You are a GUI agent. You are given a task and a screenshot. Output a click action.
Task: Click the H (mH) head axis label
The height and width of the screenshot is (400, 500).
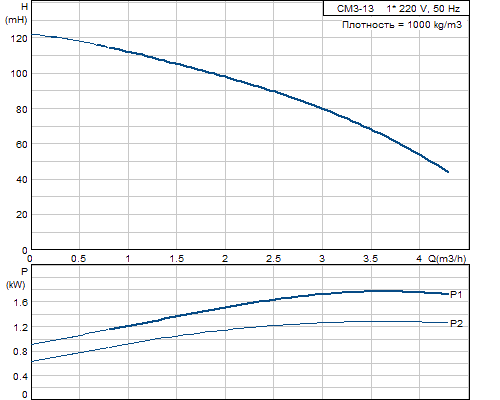(16, 13)
